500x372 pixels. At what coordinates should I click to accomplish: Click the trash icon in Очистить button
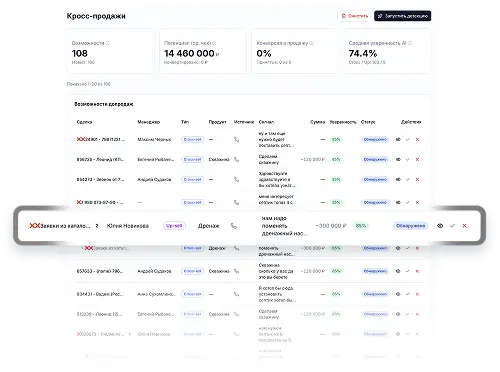click(x=343, y=16)
